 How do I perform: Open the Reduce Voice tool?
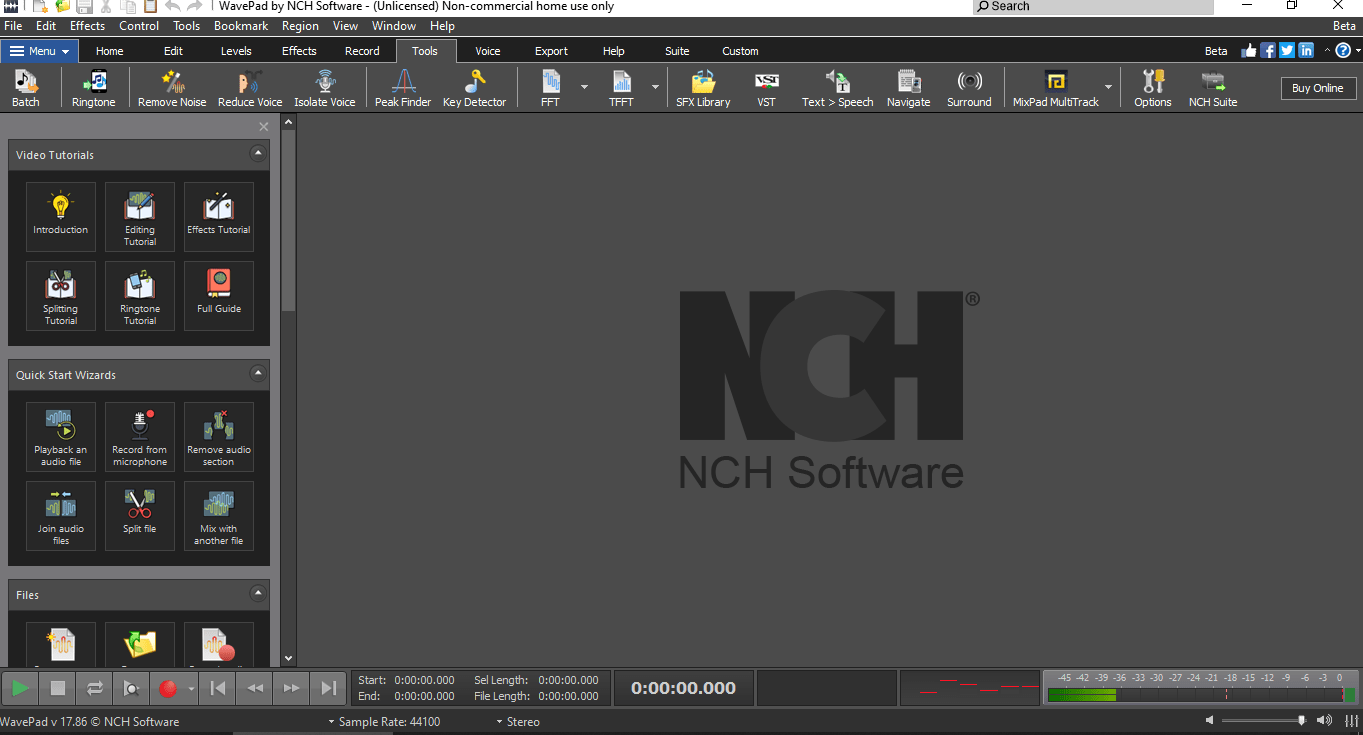click(250, 89)
